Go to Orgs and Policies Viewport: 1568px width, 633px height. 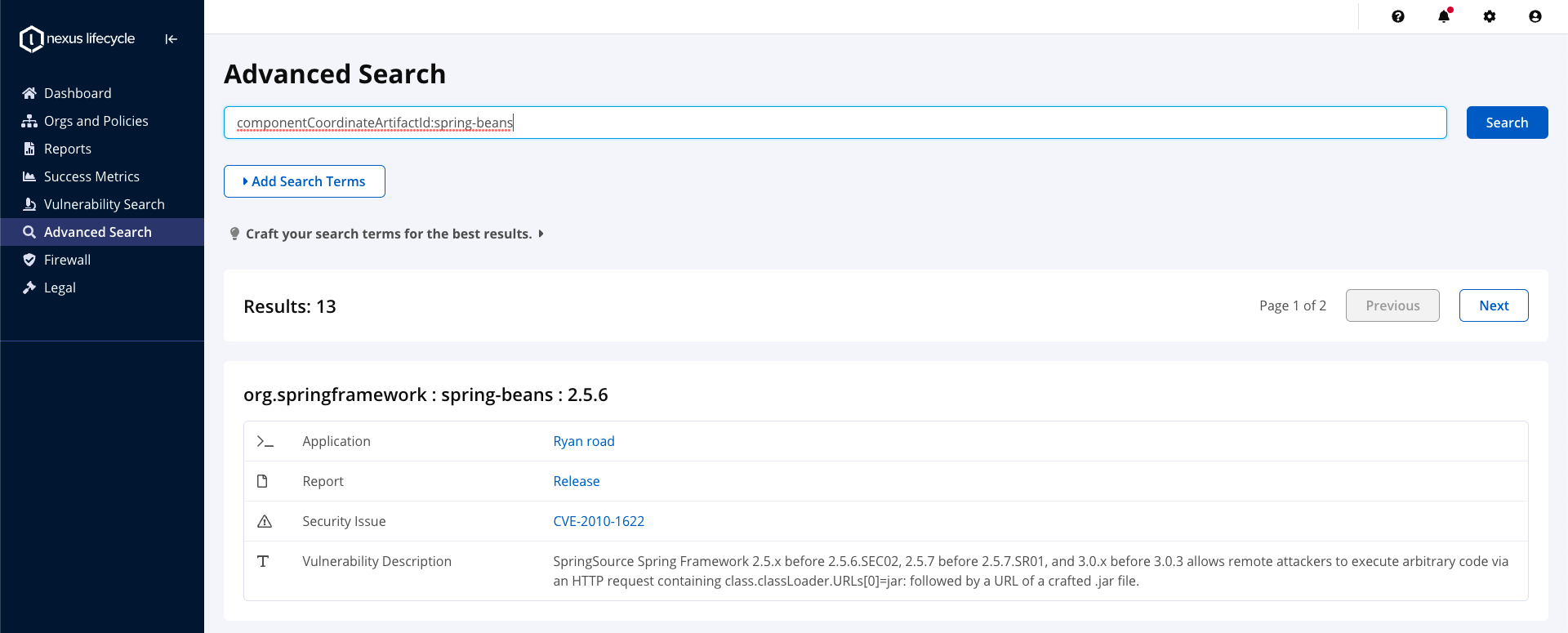click(x=96, y=121)
